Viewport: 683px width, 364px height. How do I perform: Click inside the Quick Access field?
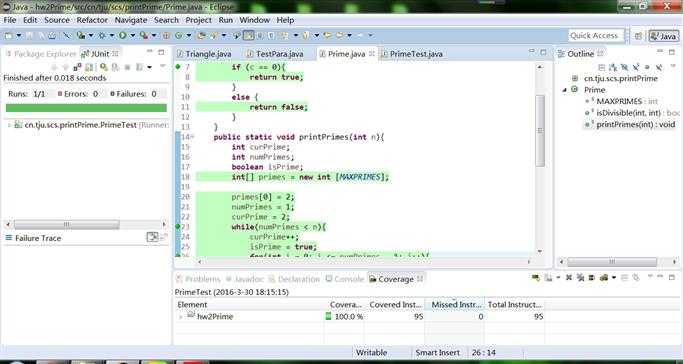click(596, 36)
